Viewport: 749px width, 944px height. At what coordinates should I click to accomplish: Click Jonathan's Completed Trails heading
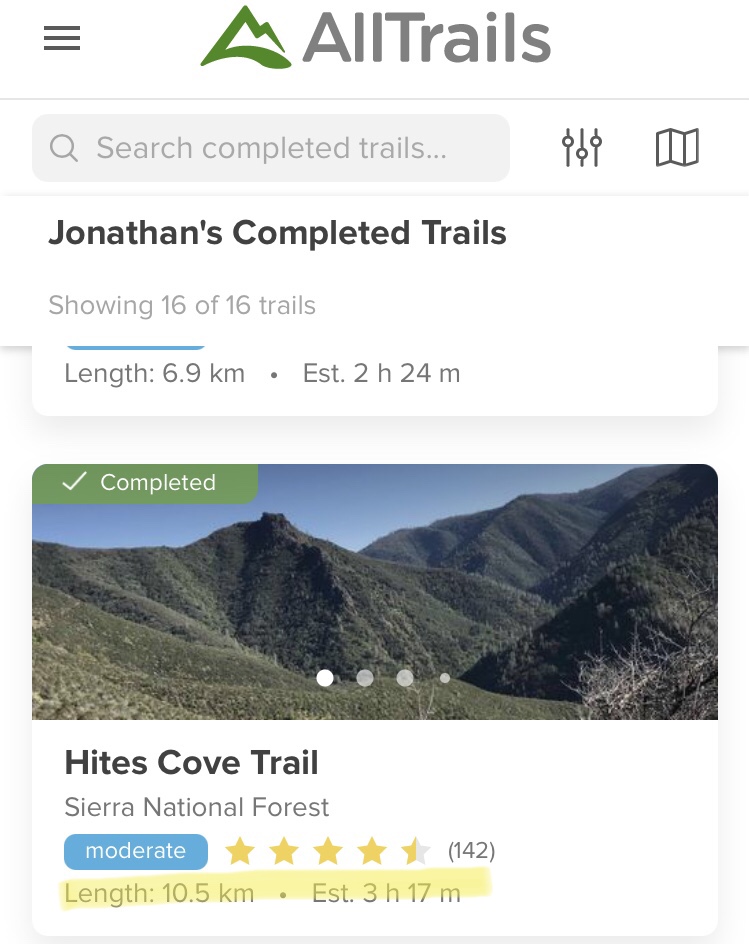(x=277, y=233)
